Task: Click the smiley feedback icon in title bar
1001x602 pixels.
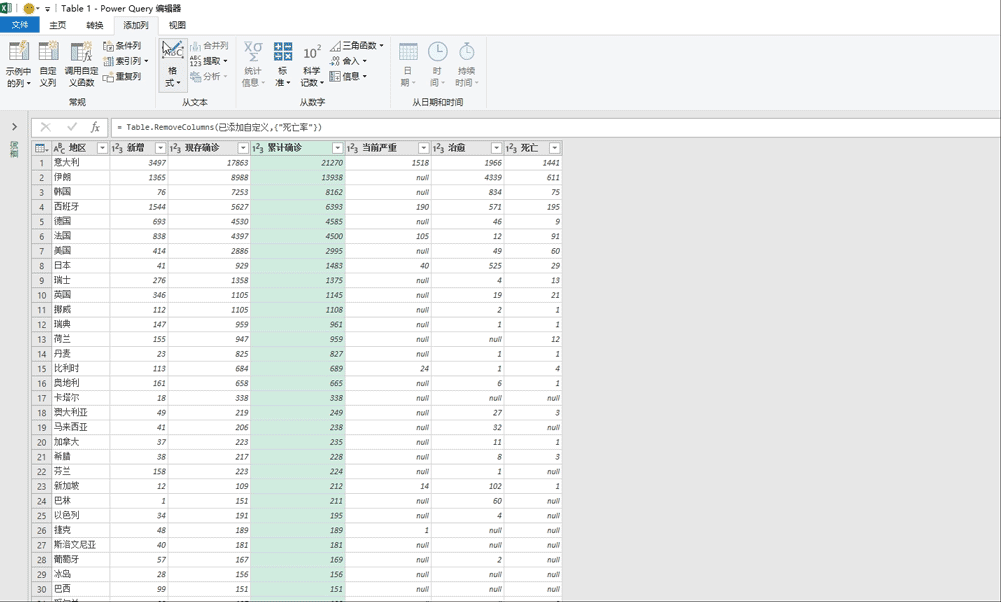Action: (x=29, y=8)
